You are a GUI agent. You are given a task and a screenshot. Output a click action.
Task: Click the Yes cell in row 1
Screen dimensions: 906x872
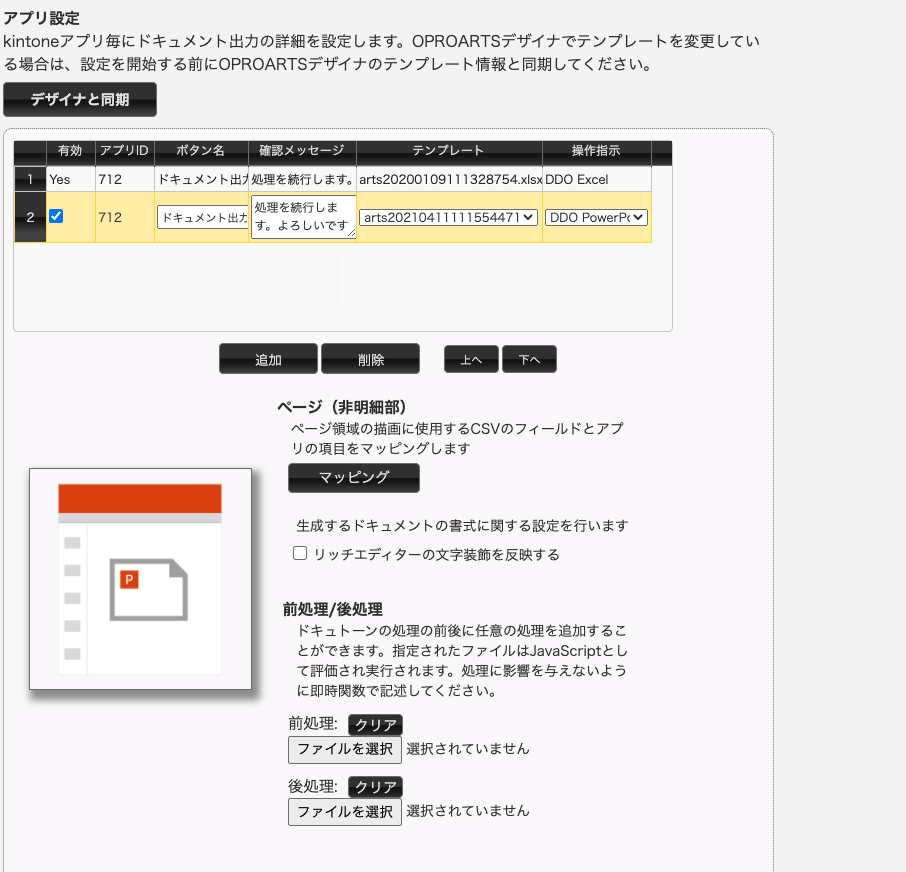[x=70, y=179]
